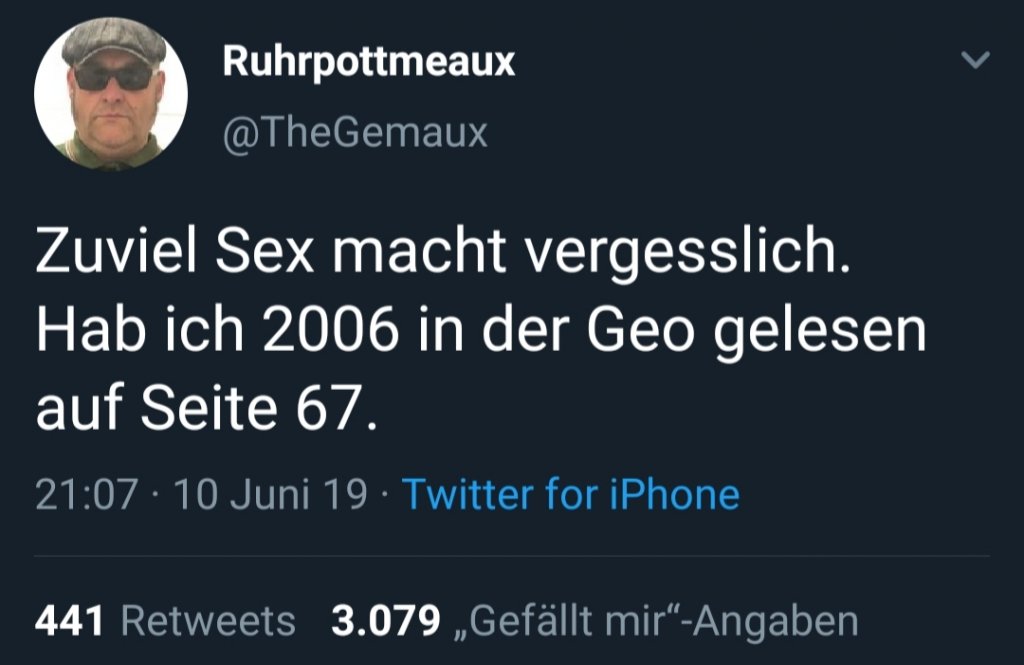Open the 3.079 "Gefällt mir"-Angaben list
Image resolution: width=1024 pixels, height=665 pixels.
[594, 621]
